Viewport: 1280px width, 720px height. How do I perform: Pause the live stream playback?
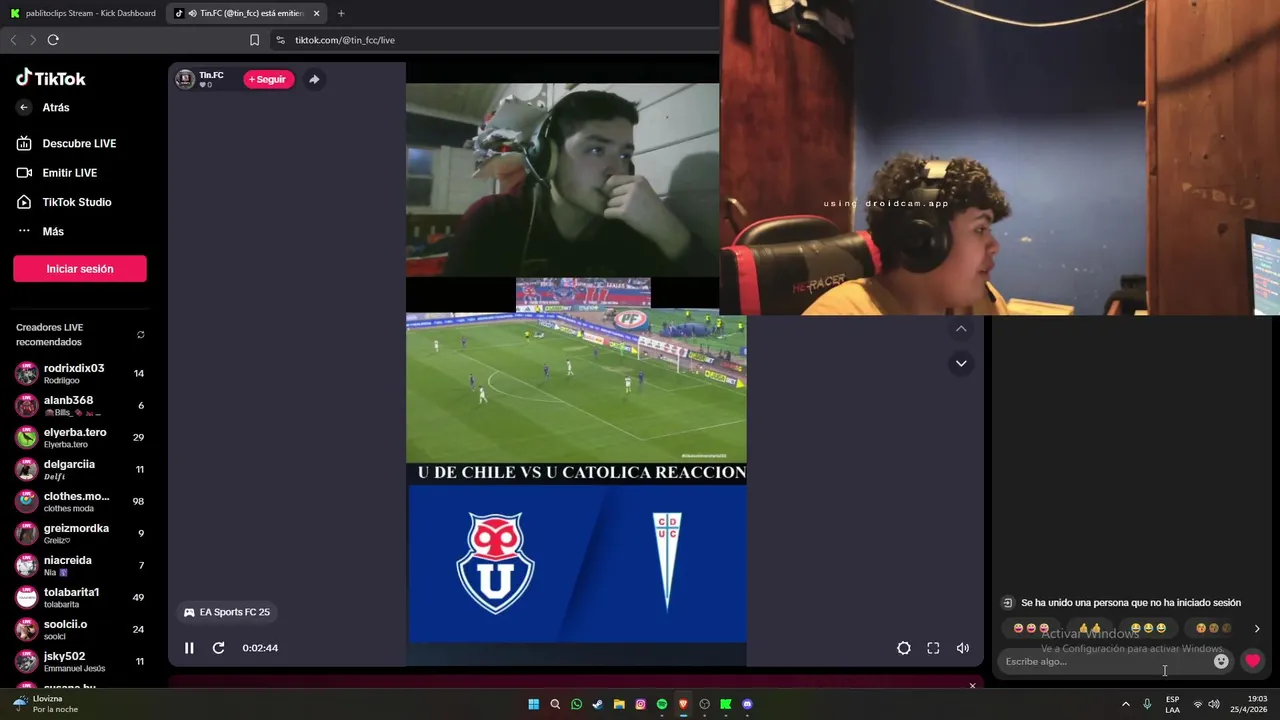(x=189, y=648)
